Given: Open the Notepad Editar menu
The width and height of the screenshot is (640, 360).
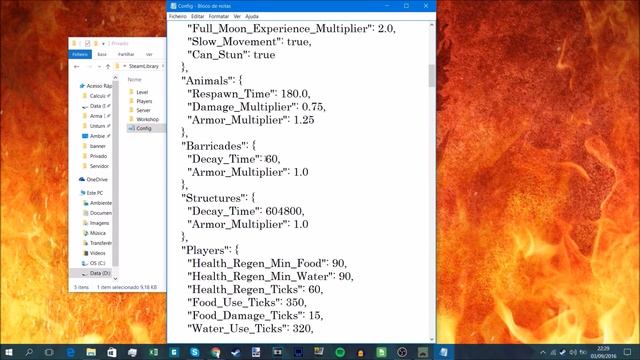Looking at the screenshot, I should tap(198, 16).
